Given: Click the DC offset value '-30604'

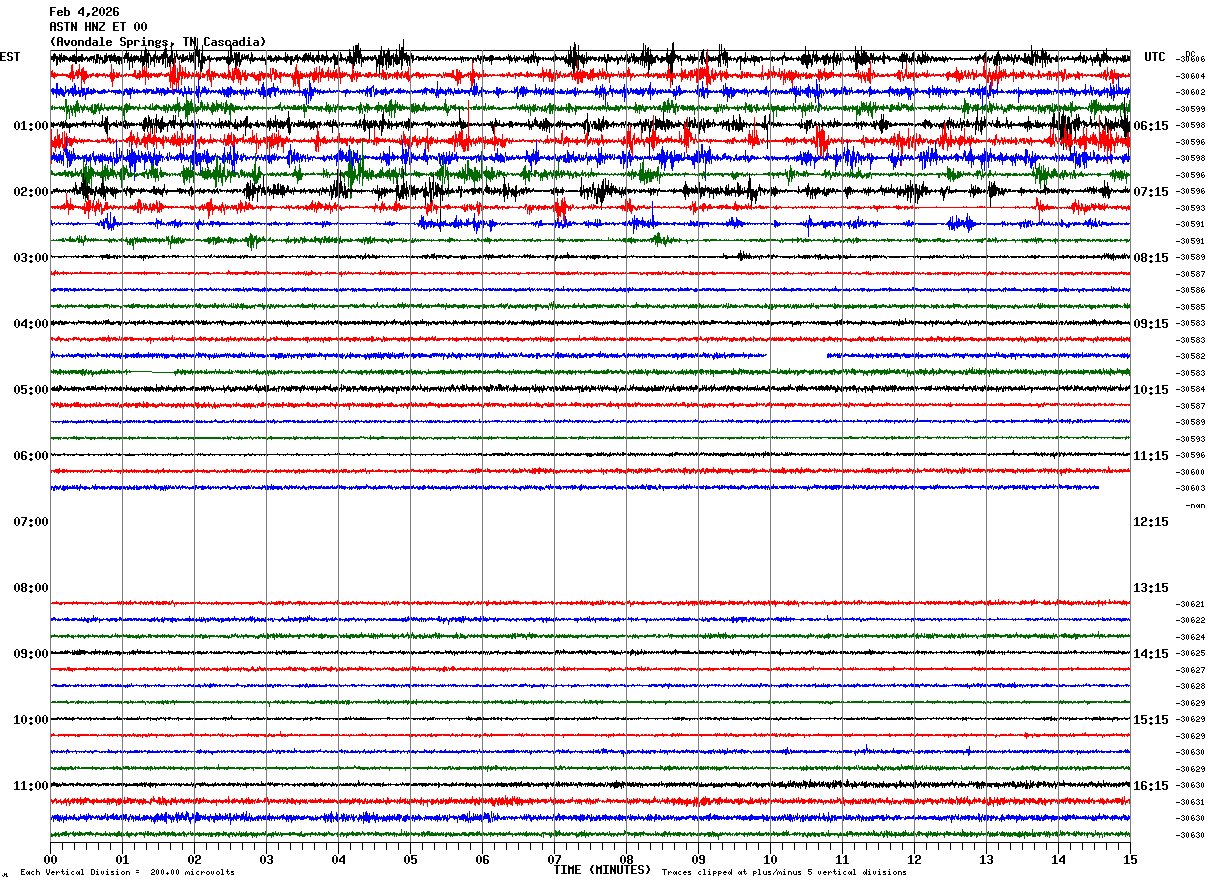Looking at the screenshot, I should click(x=1191, y=76).
